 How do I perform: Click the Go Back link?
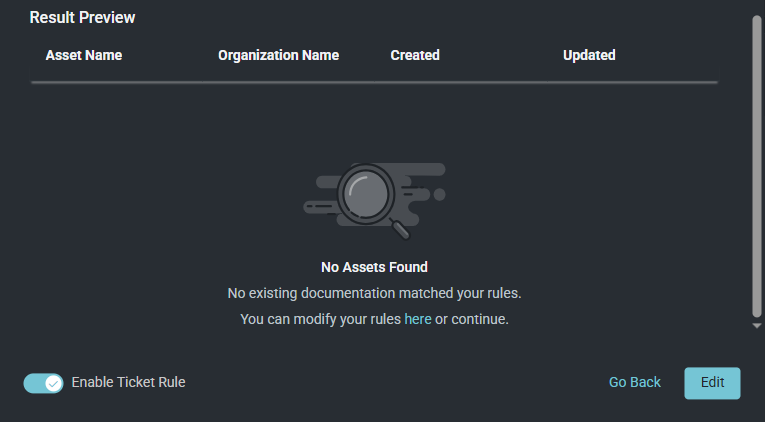635,382
